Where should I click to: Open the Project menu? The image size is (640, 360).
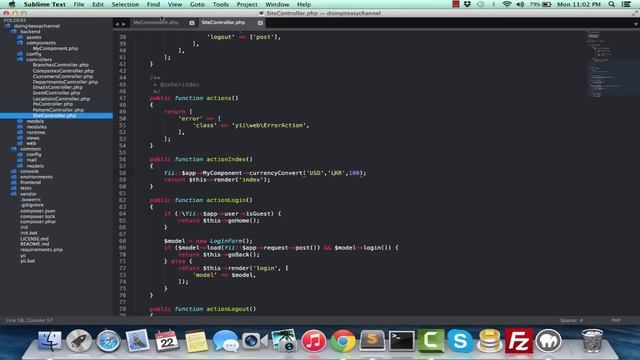[x=247, y=4]
